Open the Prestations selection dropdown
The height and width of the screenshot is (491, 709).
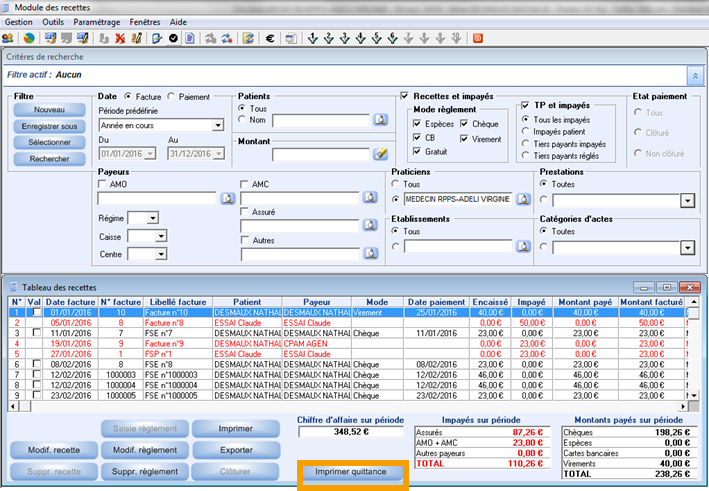coord(686,200)
